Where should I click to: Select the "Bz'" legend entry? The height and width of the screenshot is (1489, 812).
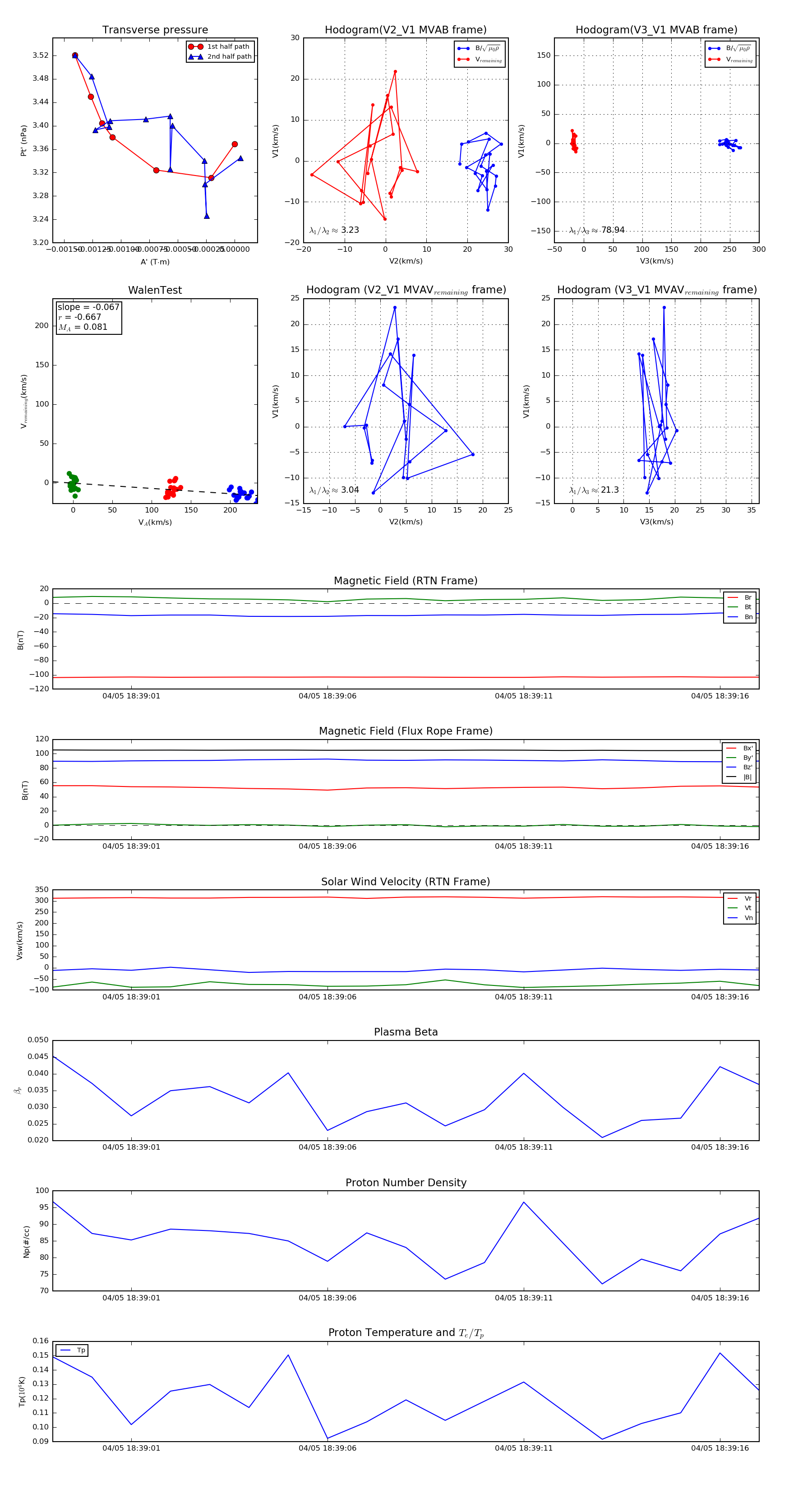click(x=739, y=768)
